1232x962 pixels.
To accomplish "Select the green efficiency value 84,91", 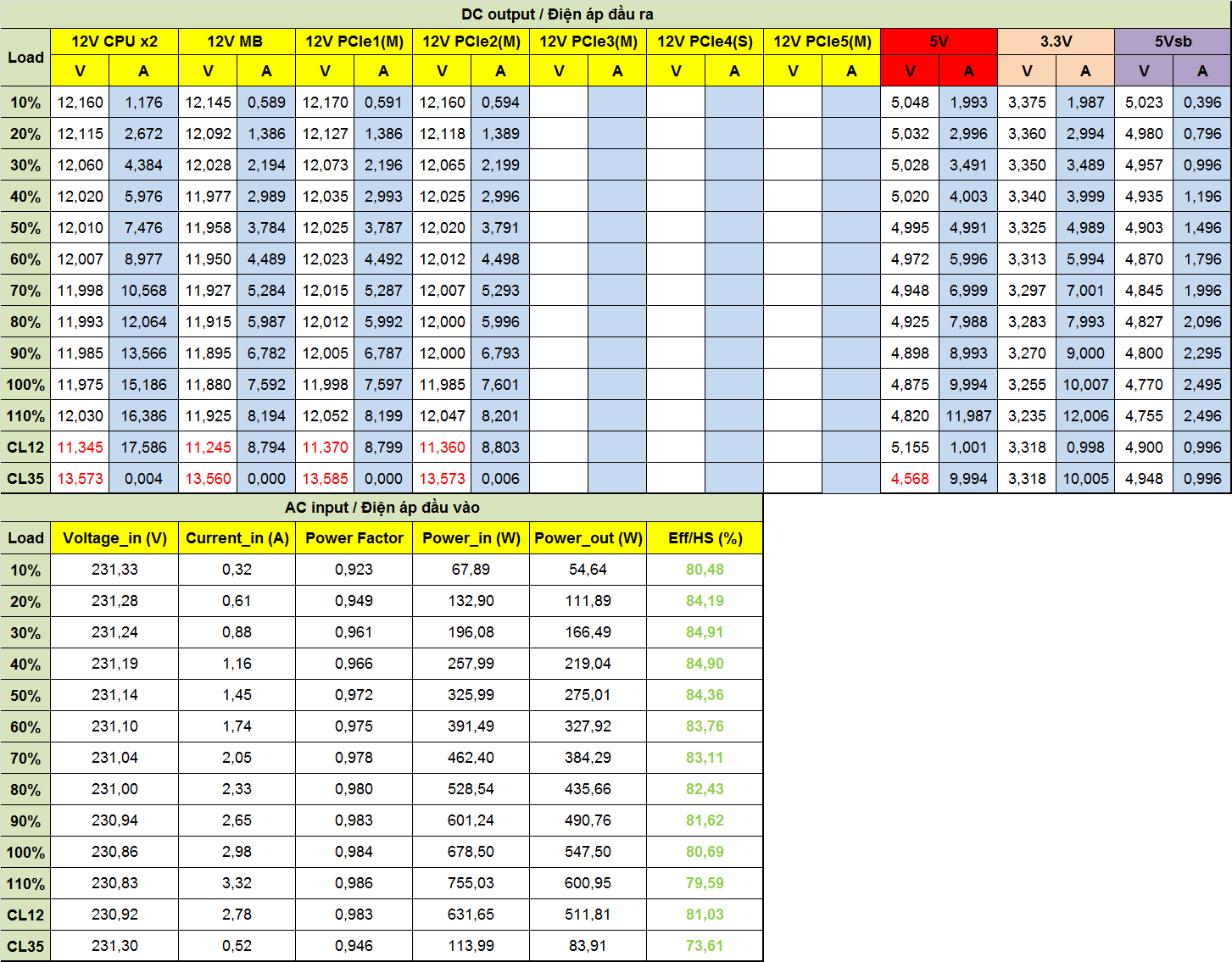I will point(705,632).
